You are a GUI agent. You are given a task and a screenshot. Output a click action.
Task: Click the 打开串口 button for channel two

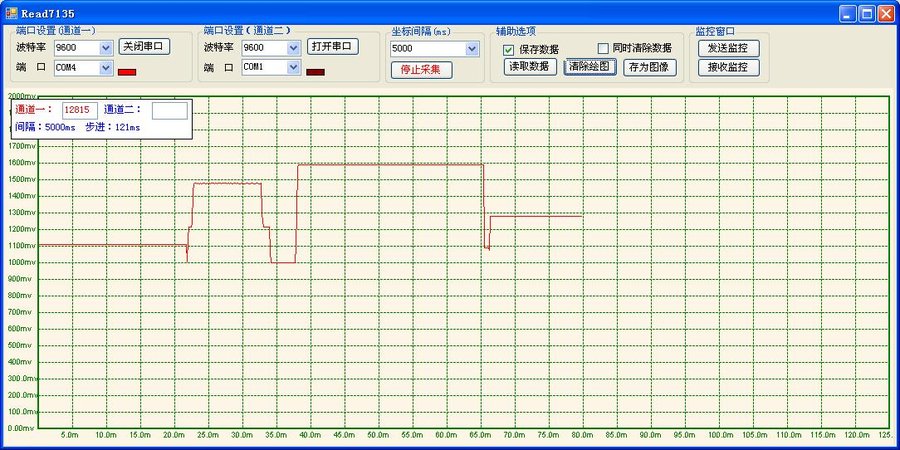tap(332, 46)
